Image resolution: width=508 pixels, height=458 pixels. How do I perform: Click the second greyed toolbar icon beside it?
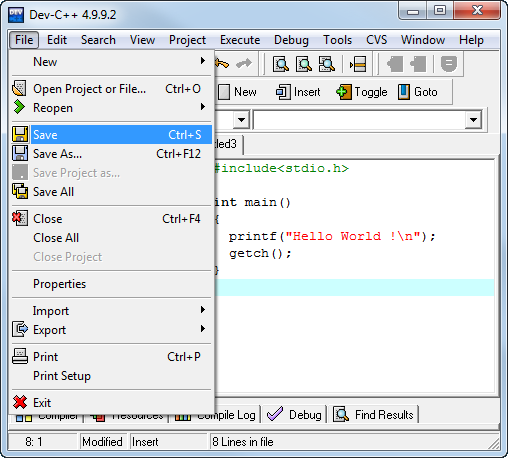click(418, 64)
